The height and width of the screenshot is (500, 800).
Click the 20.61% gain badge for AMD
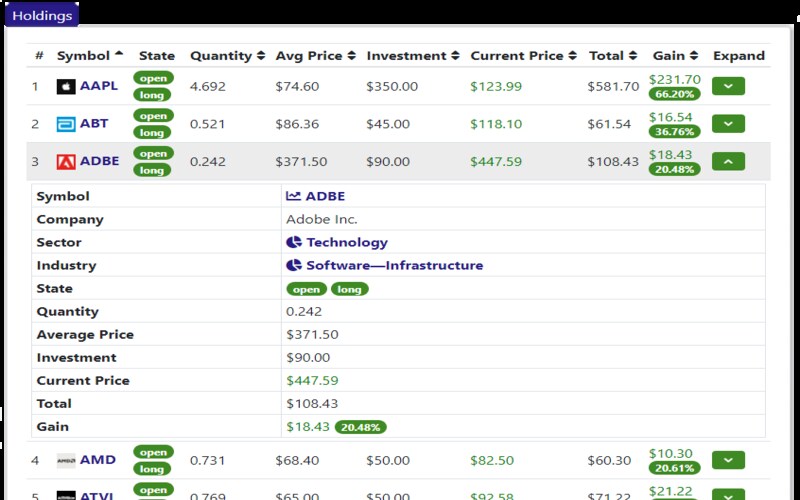[674, 468]
